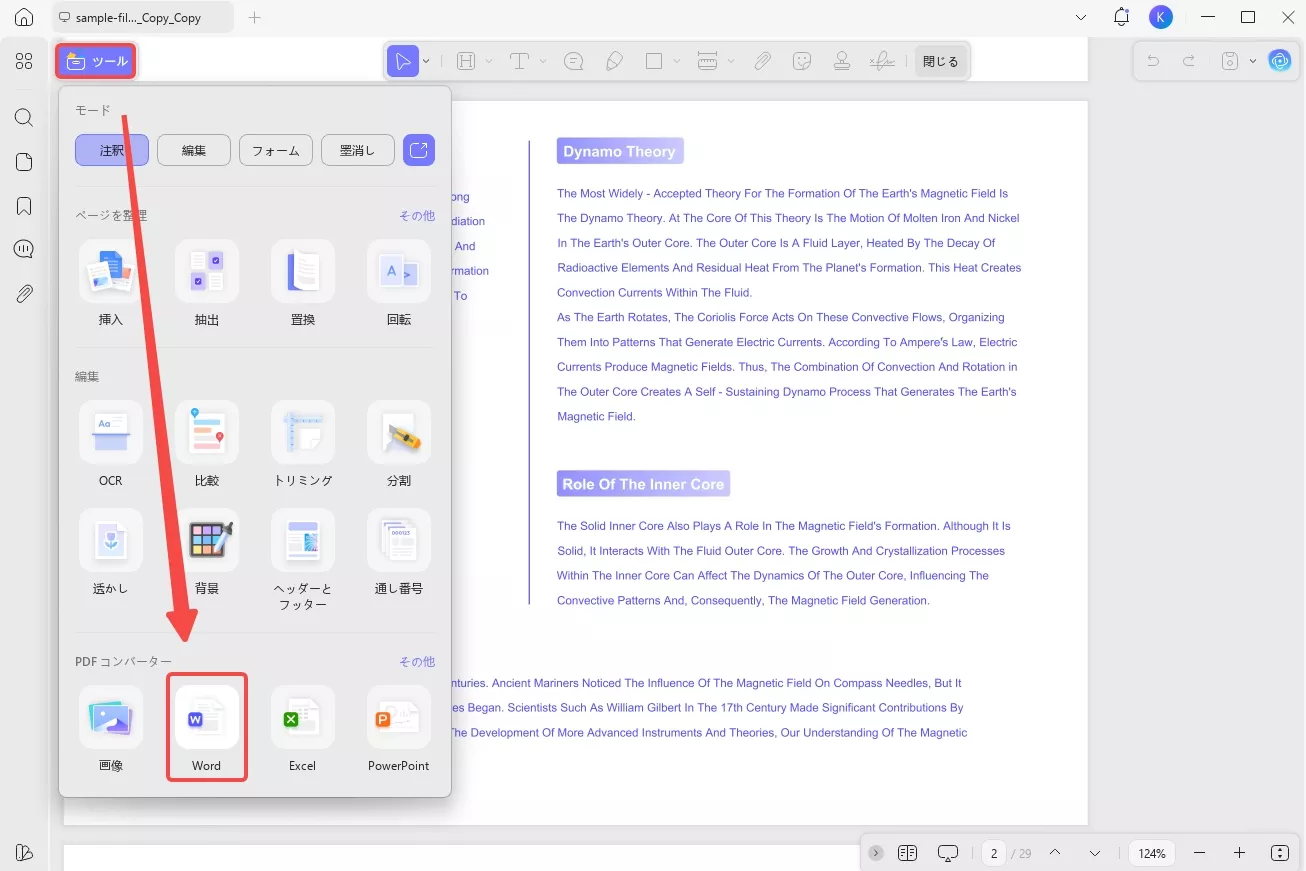Expand the measure tool dropdown arrow

pos(731,61)
